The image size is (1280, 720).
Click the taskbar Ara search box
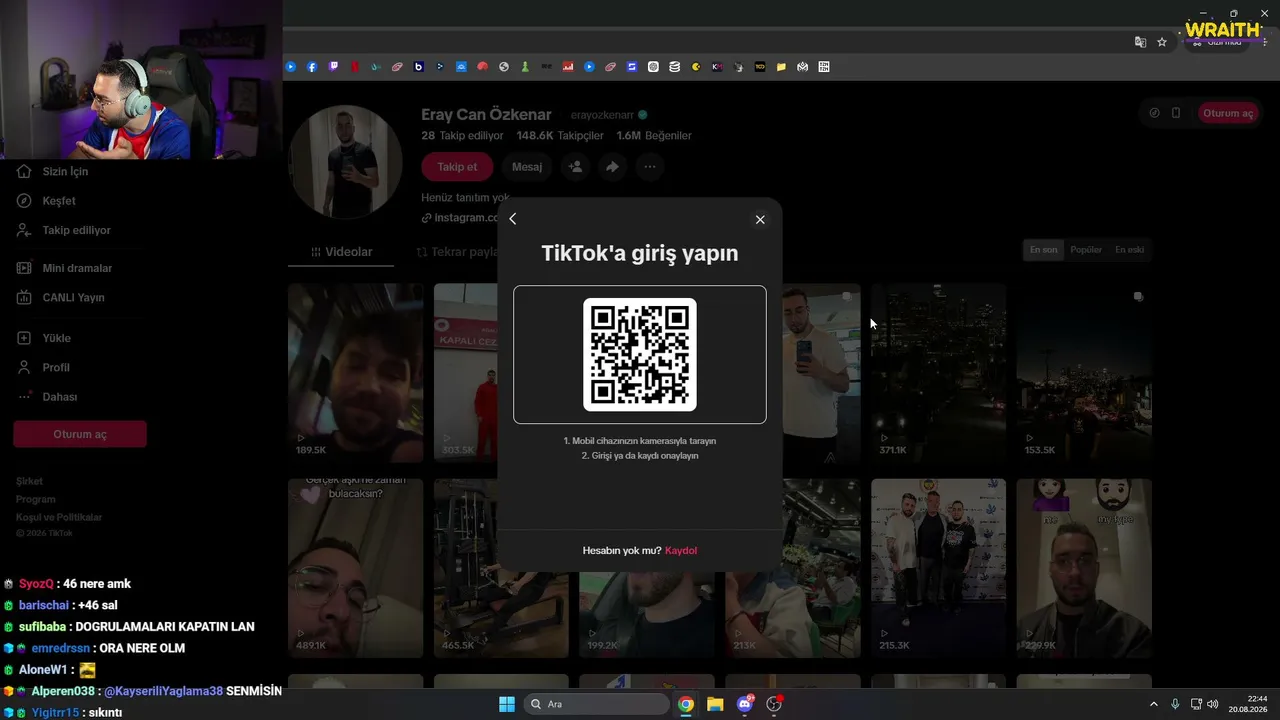598,704
